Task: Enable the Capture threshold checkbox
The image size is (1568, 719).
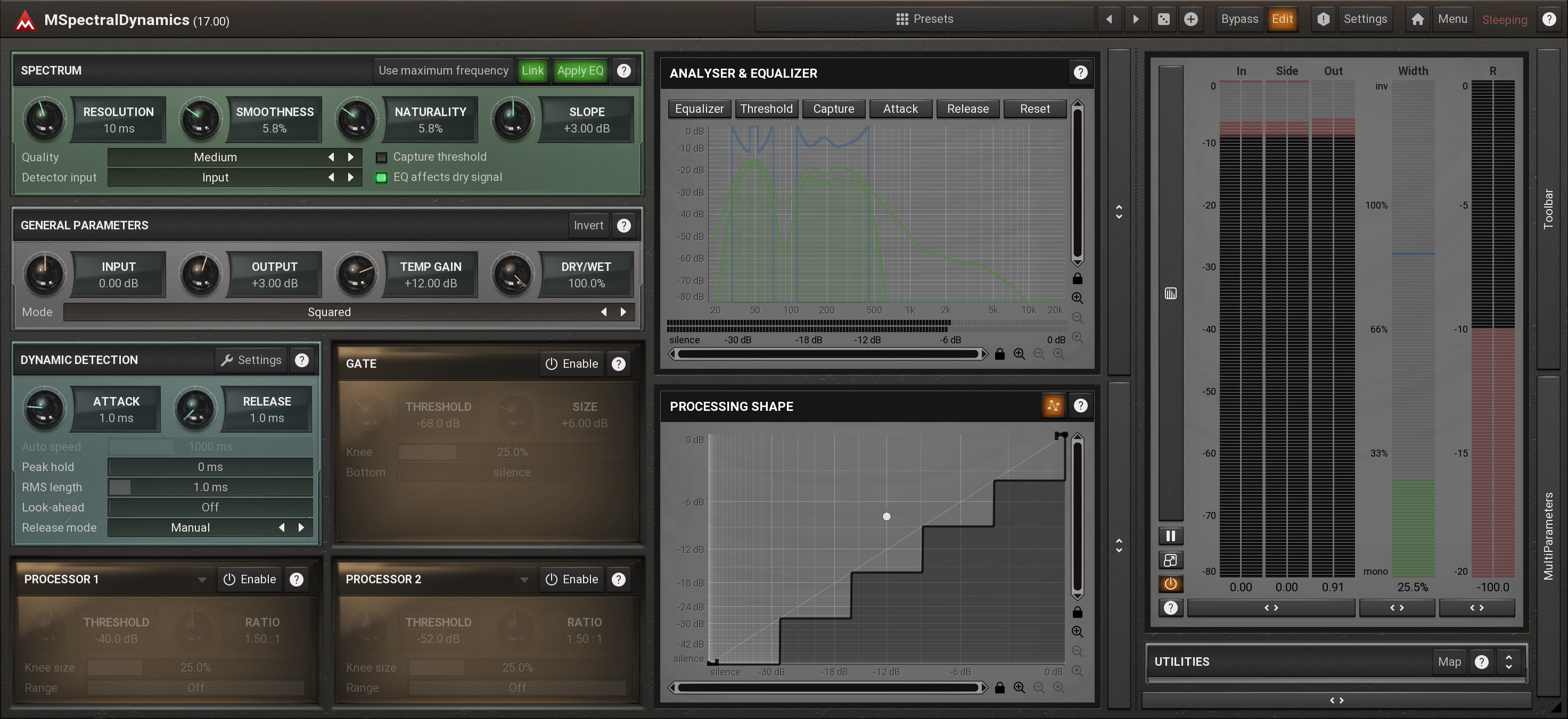Action: (x=382, y=158)
